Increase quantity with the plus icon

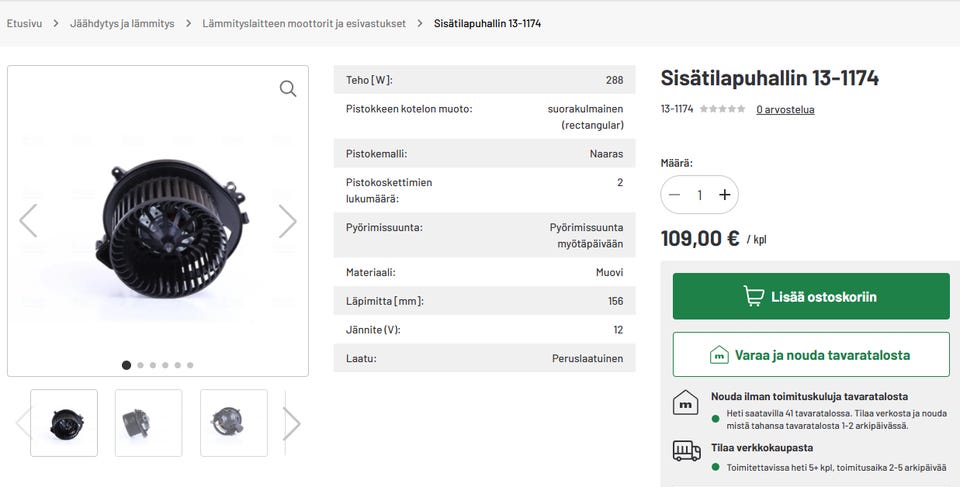[x=725, y=195]
